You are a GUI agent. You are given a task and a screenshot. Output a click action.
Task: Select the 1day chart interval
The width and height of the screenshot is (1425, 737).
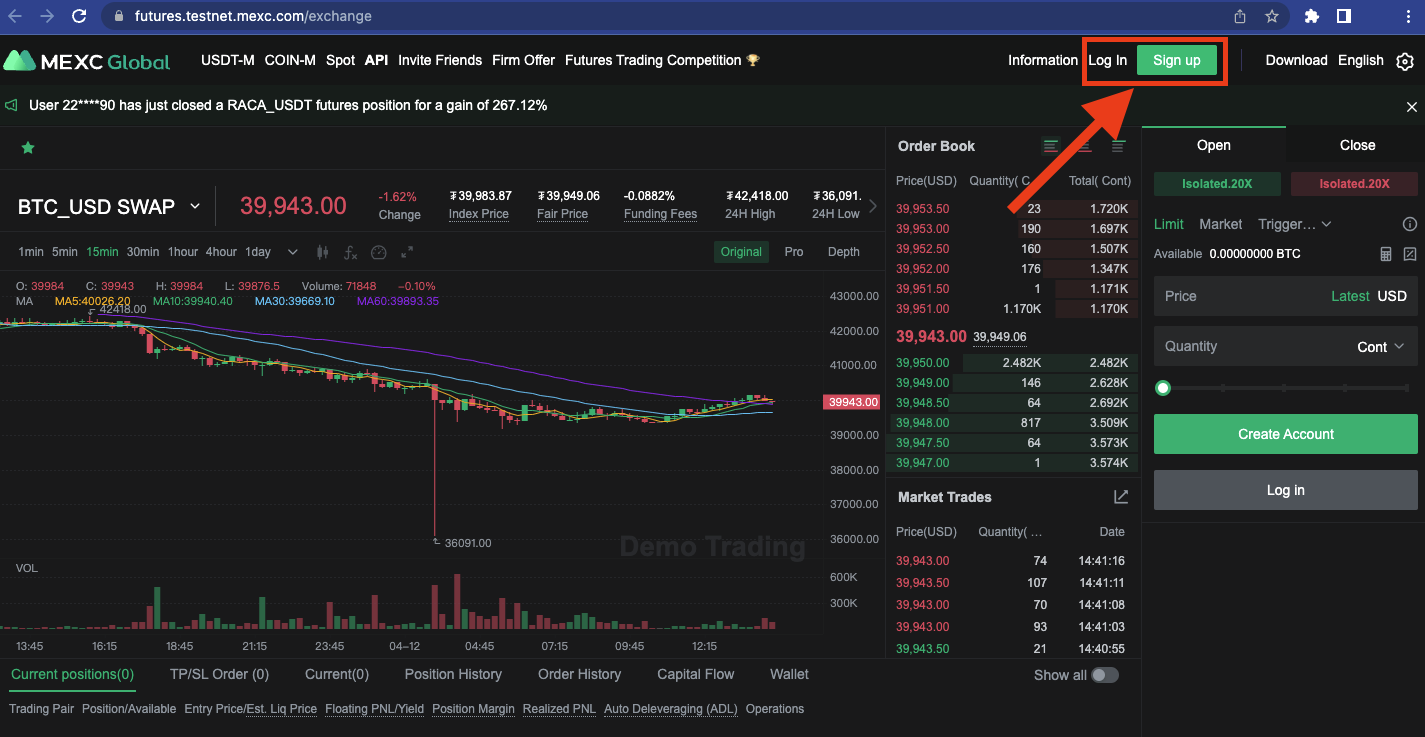258,252
